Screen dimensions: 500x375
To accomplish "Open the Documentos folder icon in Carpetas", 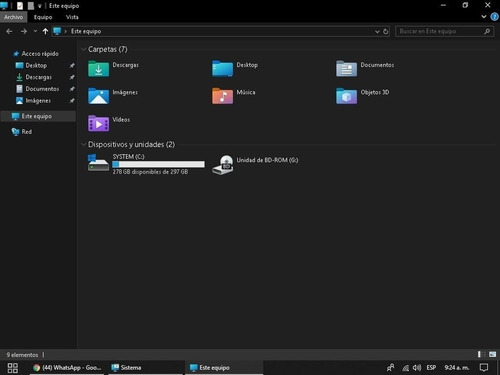I will coord(346,69).
